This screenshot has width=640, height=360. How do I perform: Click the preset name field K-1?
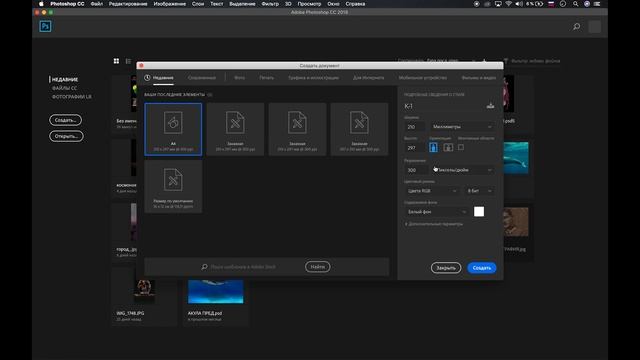pyautogui.click(x=443, y=106)
